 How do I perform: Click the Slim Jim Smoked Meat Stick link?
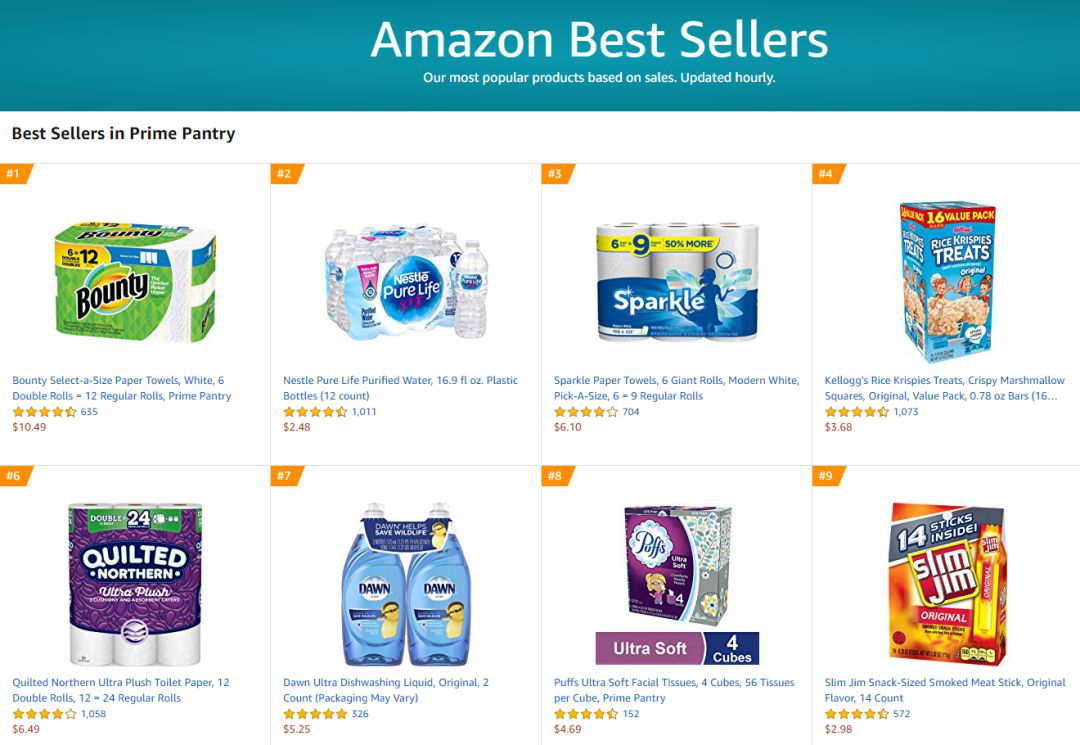point(944,690)
